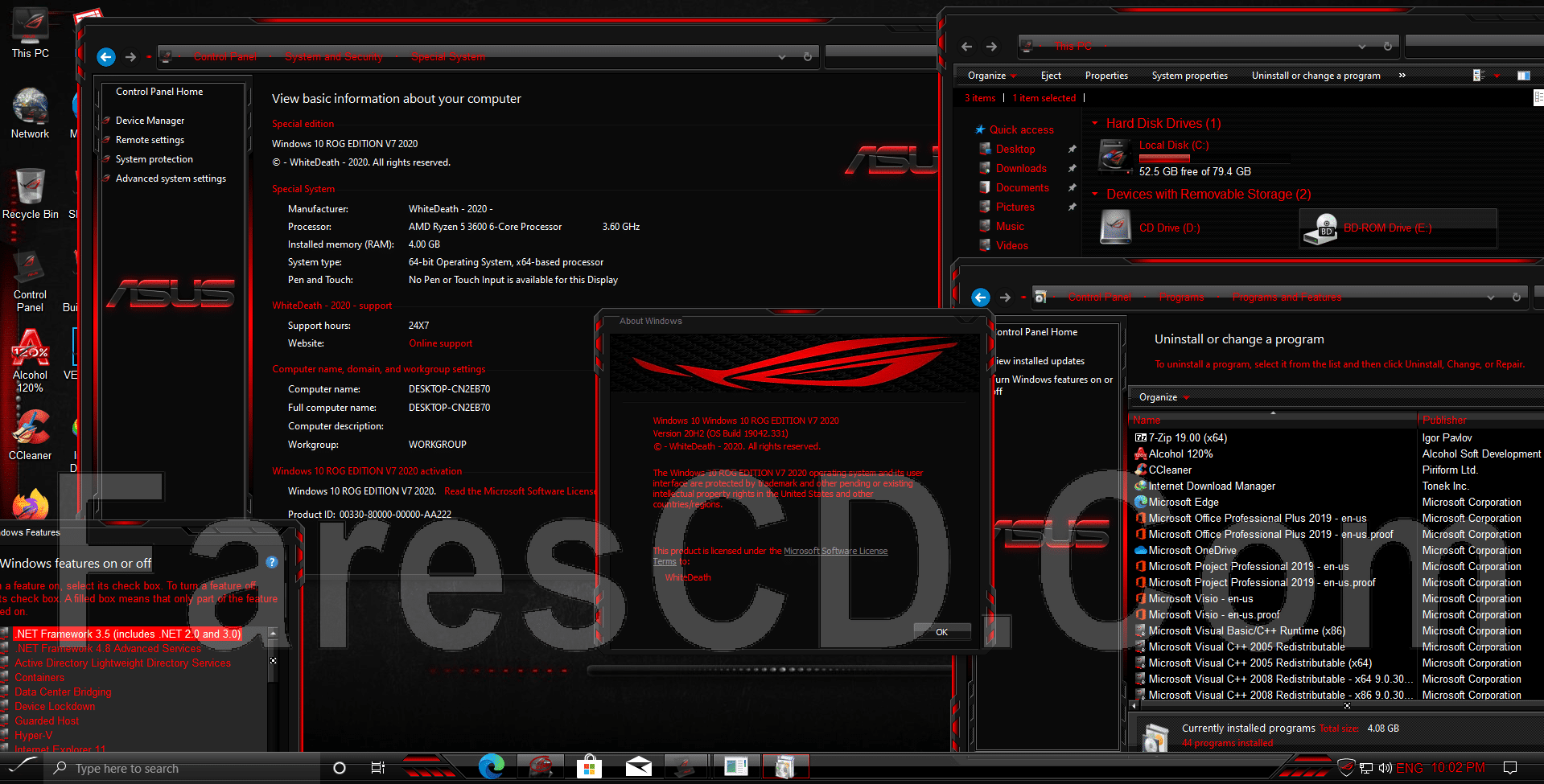The image size is (1544, 784).
Task: Click the Online support website link
Action: (441, 343)
